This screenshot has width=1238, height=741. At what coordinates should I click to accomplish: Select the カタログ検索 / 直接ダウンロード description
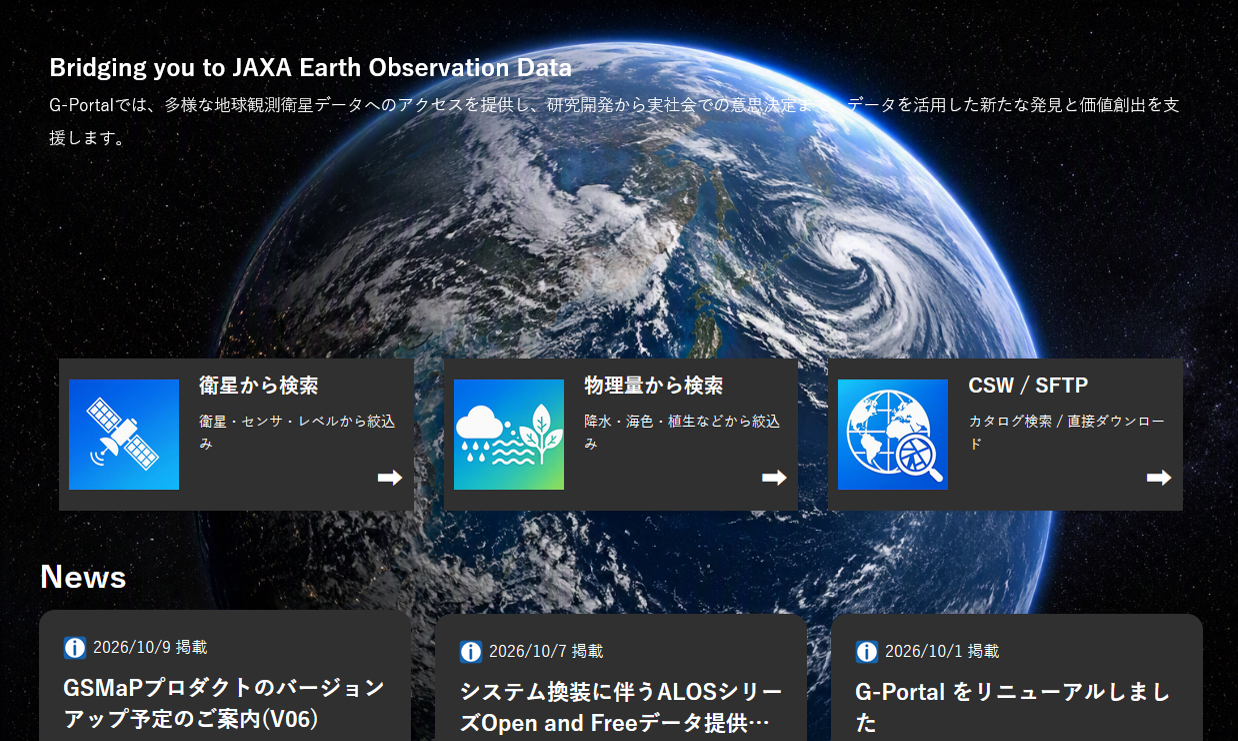click(1066, 432)
